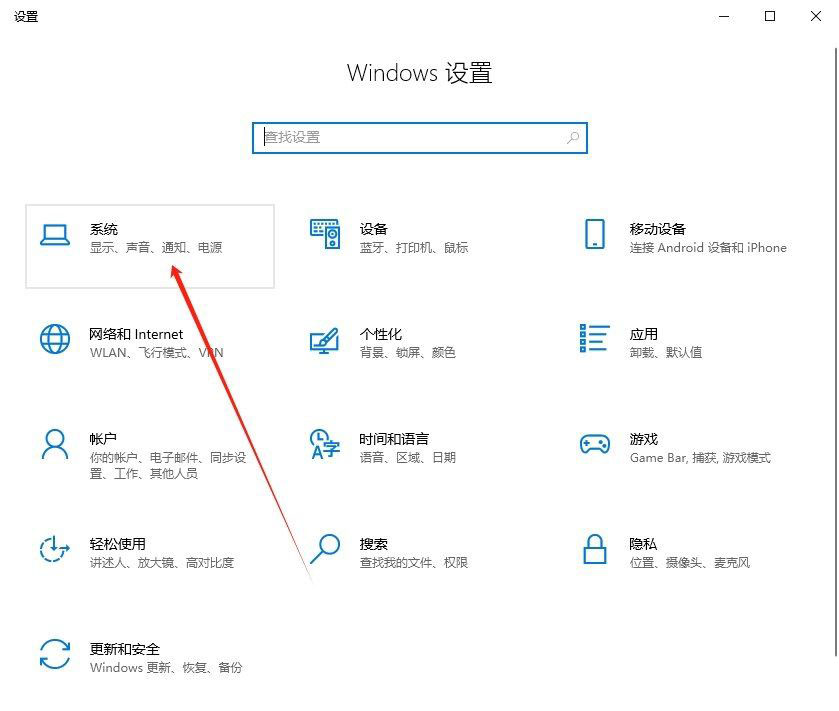Open the 设备 keyboard and speaker icon
The image size is (839, 711).
pyautogui.click(x=325, y=234)
